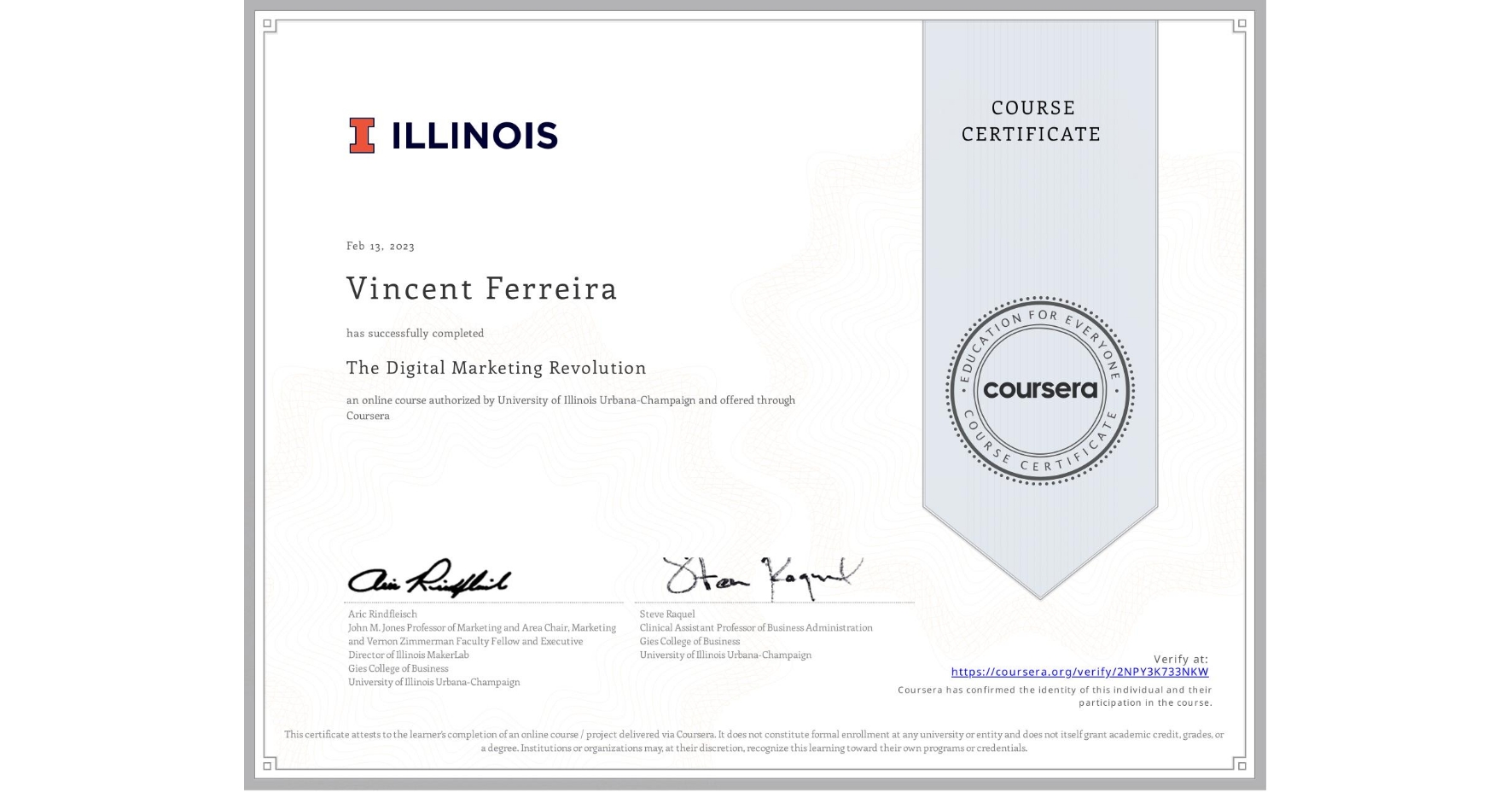The width and height of the screenshot is (1512, 792).
Task: Click the Gies College of Business text
Action: (398, 668)
